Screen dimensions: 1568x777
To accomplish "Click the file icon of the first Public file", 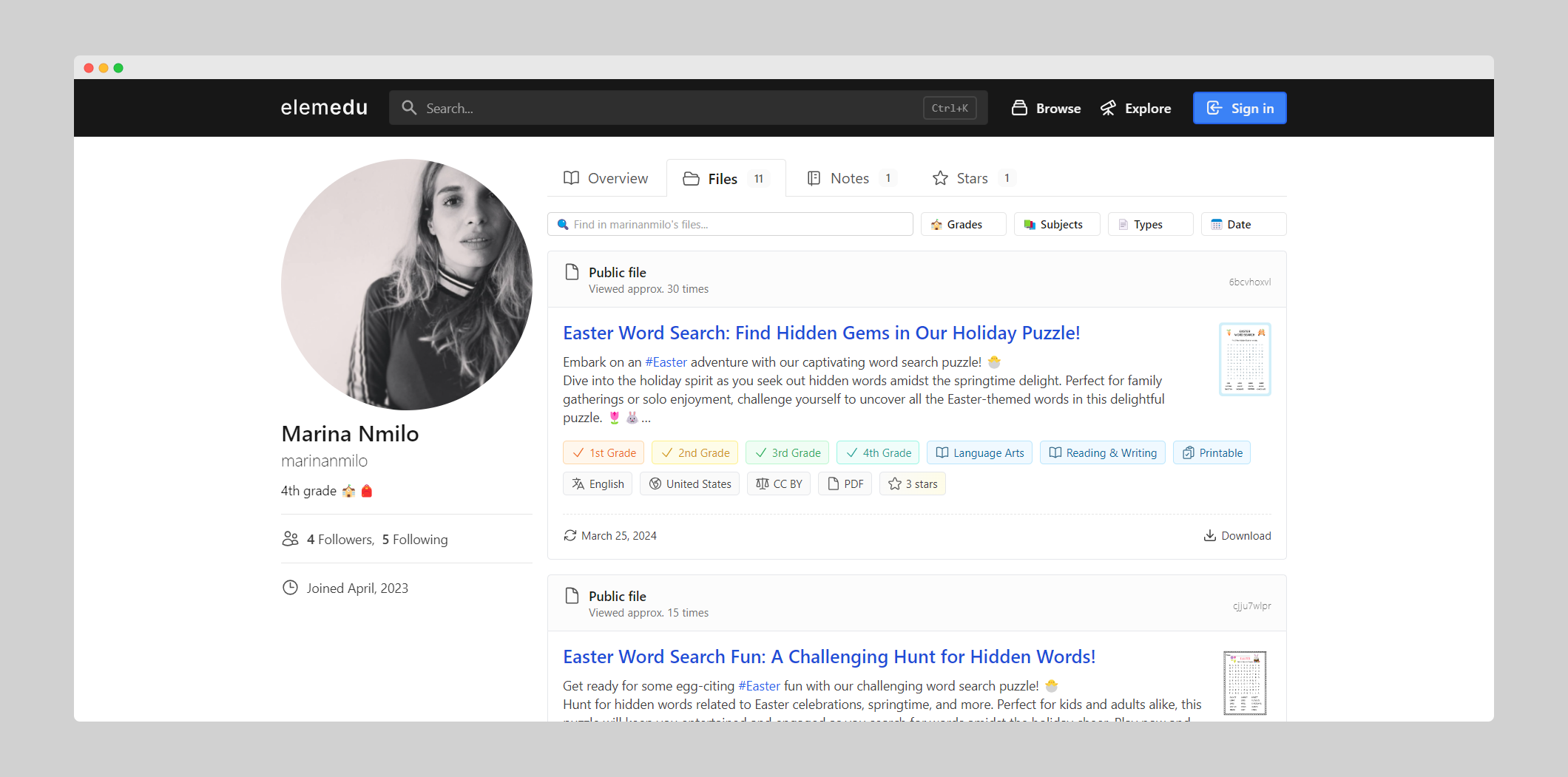I will tap(571, 272).
